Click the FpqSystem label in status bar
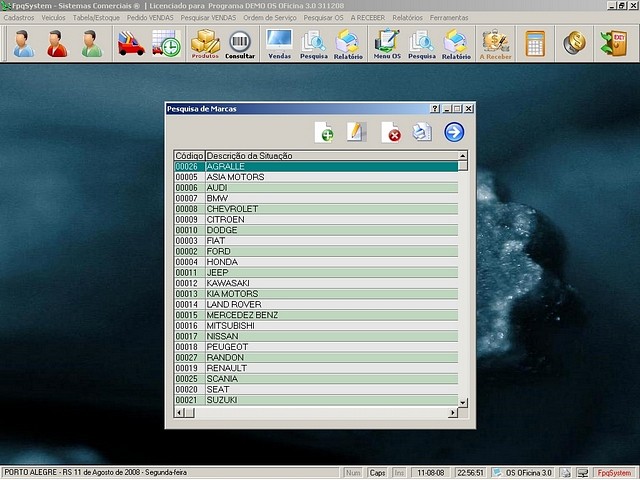Viewport: 640px width, 480px height. click(614, 473)
